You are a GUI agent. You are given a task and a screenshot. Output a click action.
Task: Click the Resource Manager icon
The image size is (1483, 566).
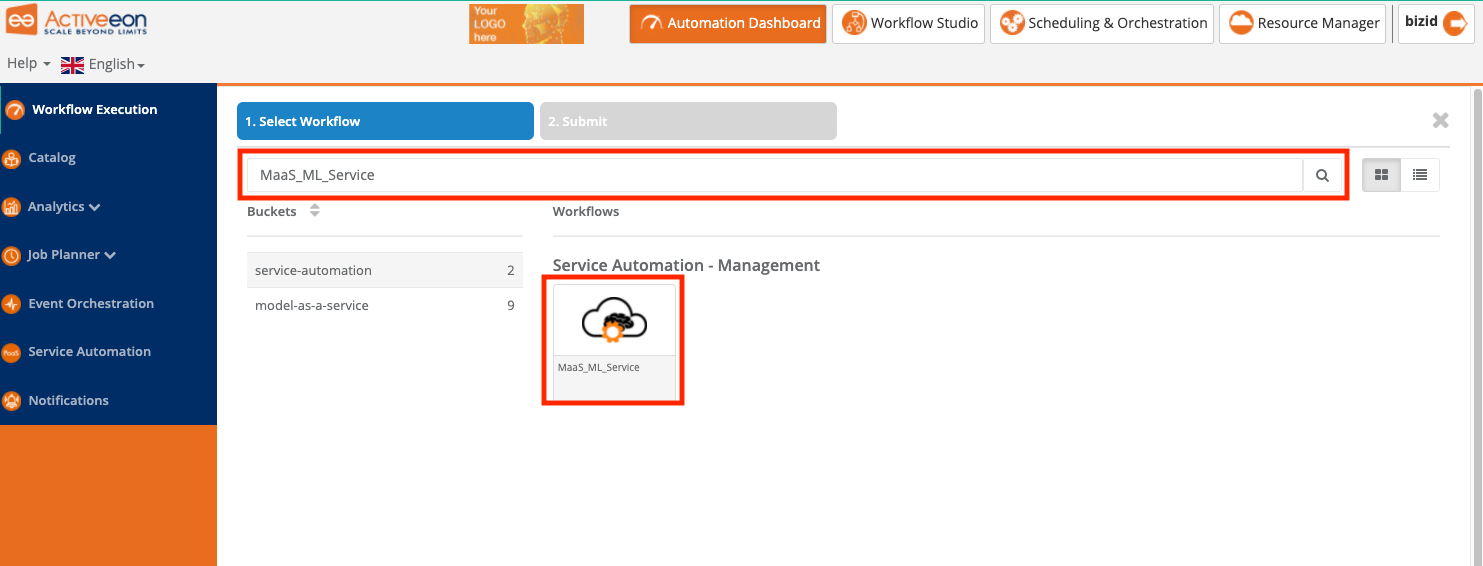pyautogui.click(x=1241, y=23)
